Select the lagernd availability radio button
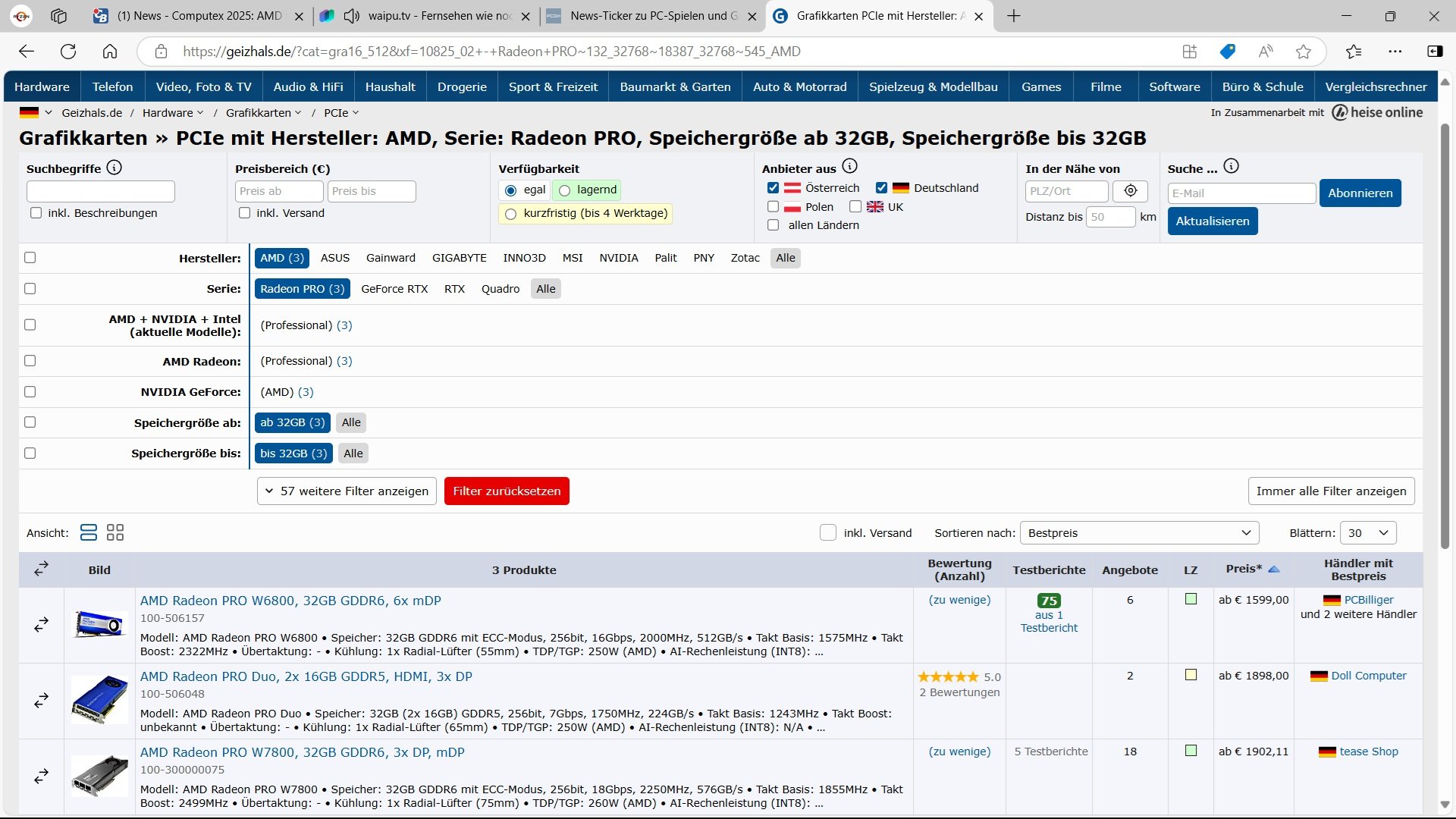 click(565, 190)
